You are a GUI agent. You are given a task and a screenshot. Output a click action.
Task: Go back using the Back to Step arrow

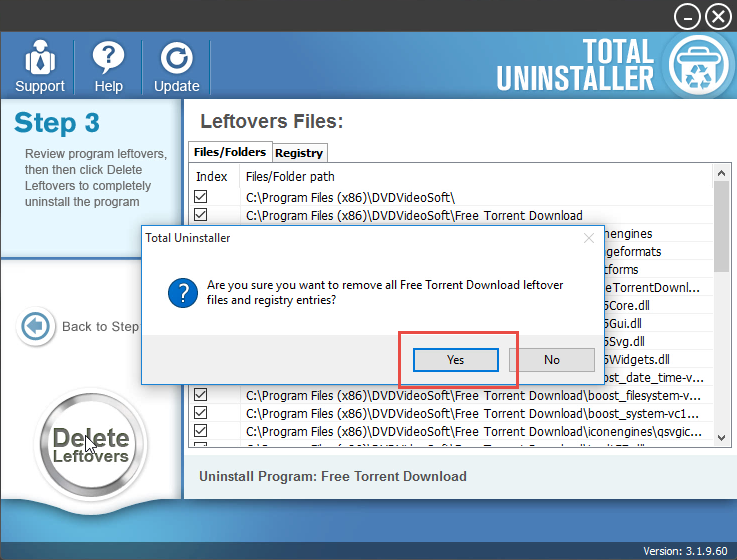click(35, 326)
